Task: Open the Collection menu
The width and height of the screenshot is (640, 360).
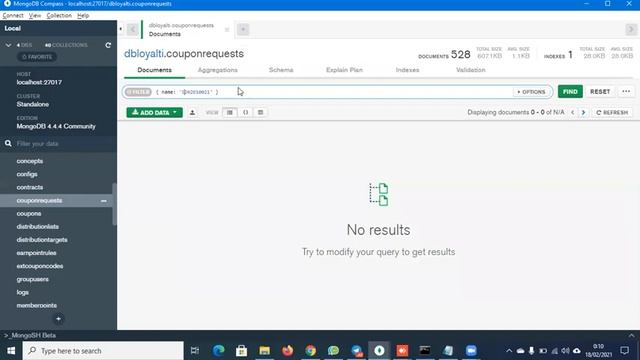Action: click(59, 16)
